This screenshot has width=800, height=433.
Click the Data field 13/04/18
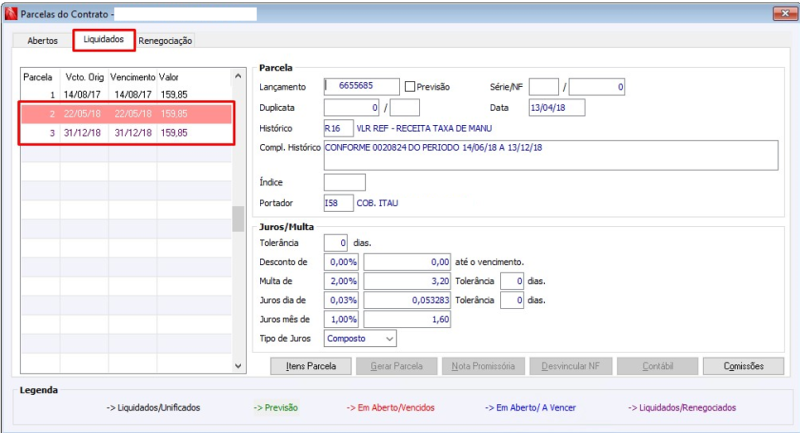(557, 108)
